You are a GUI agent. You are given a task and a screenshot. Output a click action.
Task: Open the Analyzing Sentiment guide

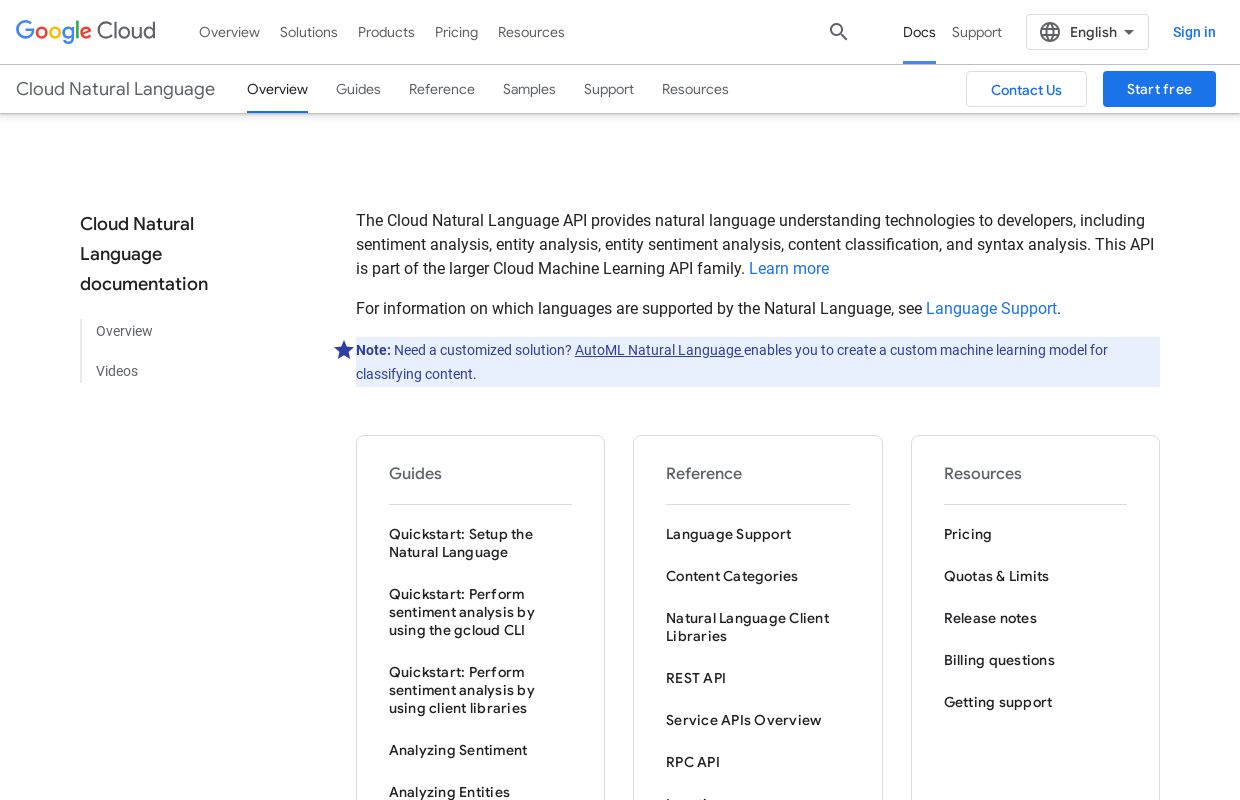pyautogui.click(x=458, y=750)
